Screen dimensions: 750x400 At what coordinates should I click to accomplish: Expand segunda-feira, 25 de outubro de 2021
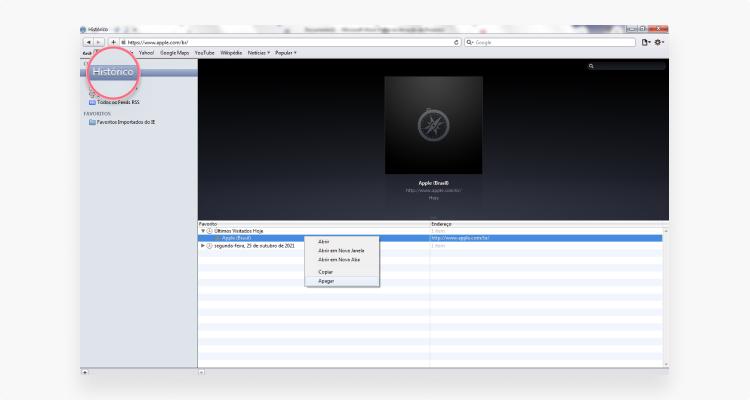[203, 245]
